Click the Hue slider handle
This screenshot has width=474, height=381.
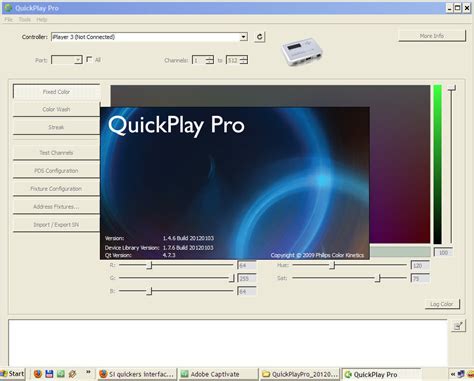click(x=332, y=265)
